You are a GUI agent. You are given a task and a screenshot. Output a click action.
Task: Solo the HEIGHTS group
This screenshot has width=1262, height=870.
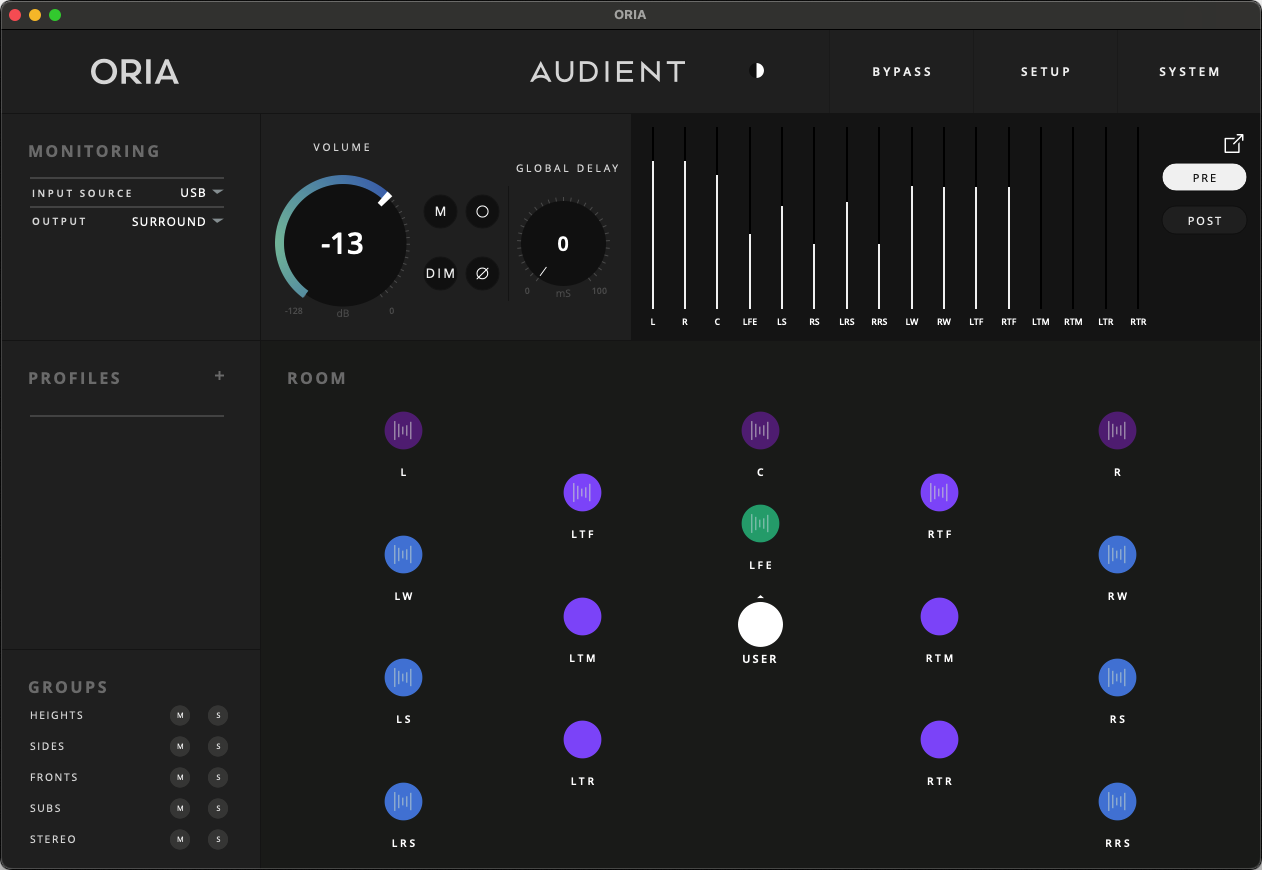click(218, 715)
